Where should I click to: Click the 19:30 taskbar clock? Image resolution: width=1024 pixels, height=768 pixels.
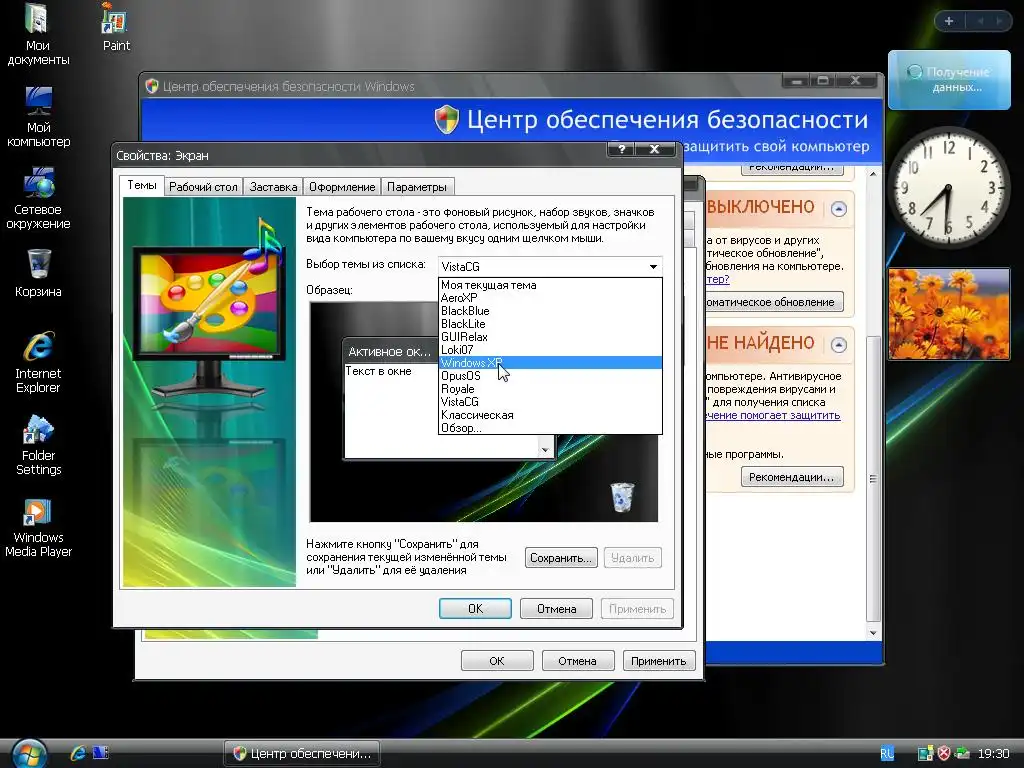click(x=993, y=754)
